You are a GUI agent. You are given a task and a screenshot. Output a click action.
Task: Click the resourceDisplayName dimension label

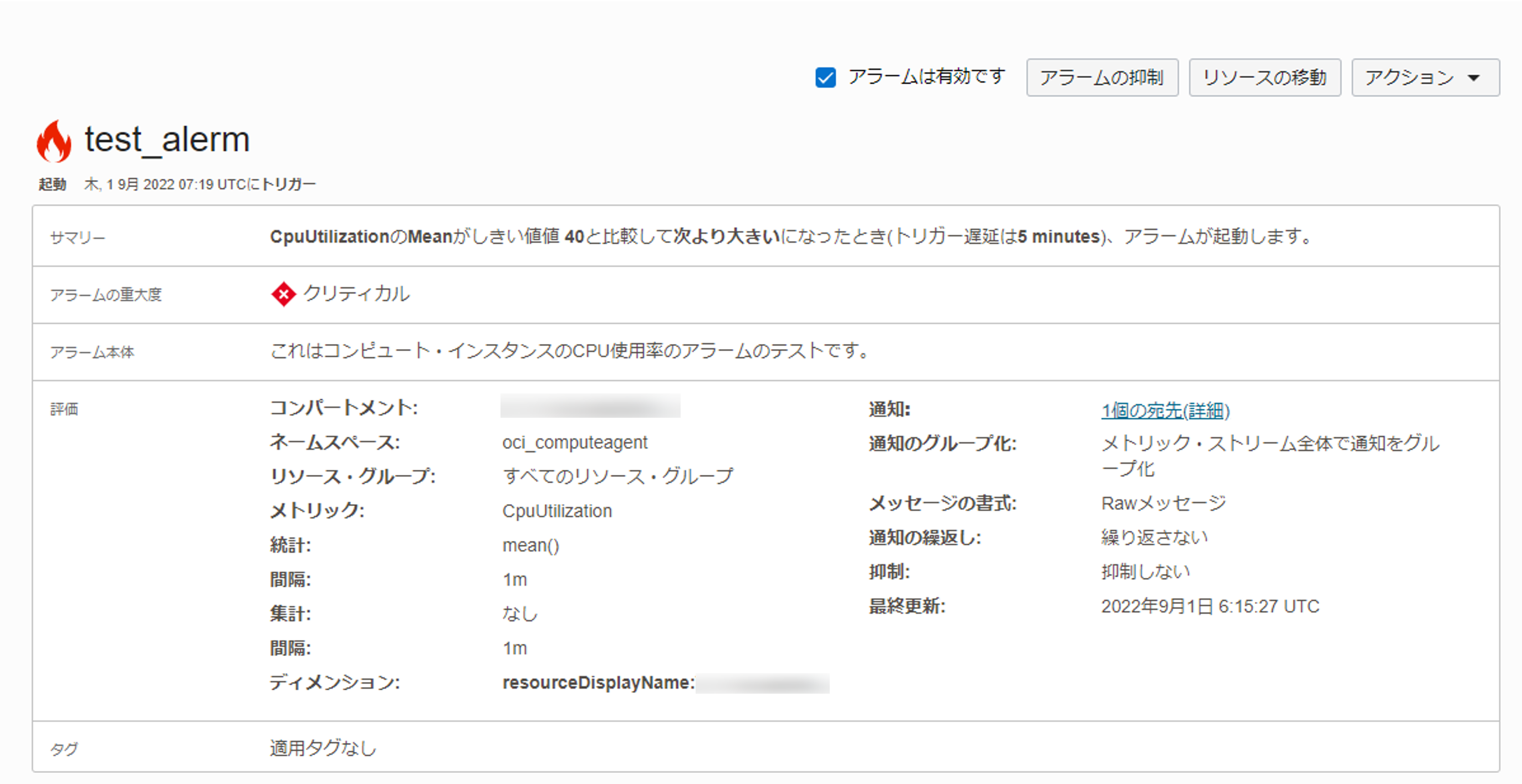598,683
